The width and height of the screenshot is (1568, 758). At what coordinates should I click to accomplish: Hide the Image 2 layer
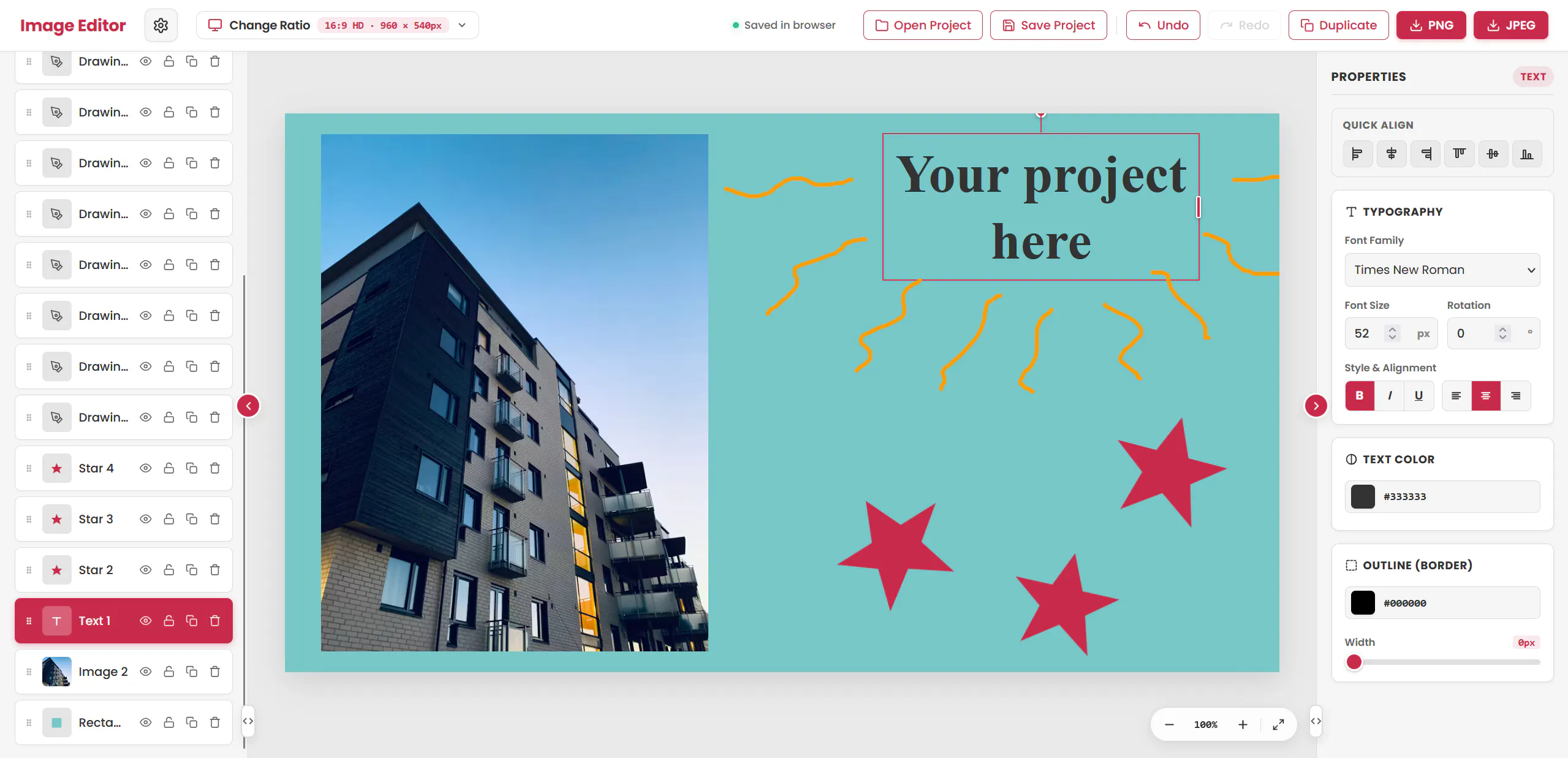tap(145, 672)
